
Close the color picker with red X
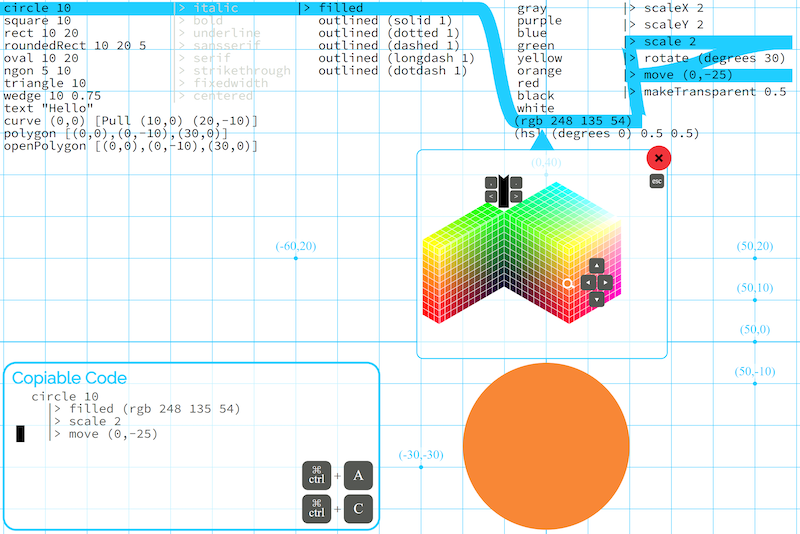658,158
